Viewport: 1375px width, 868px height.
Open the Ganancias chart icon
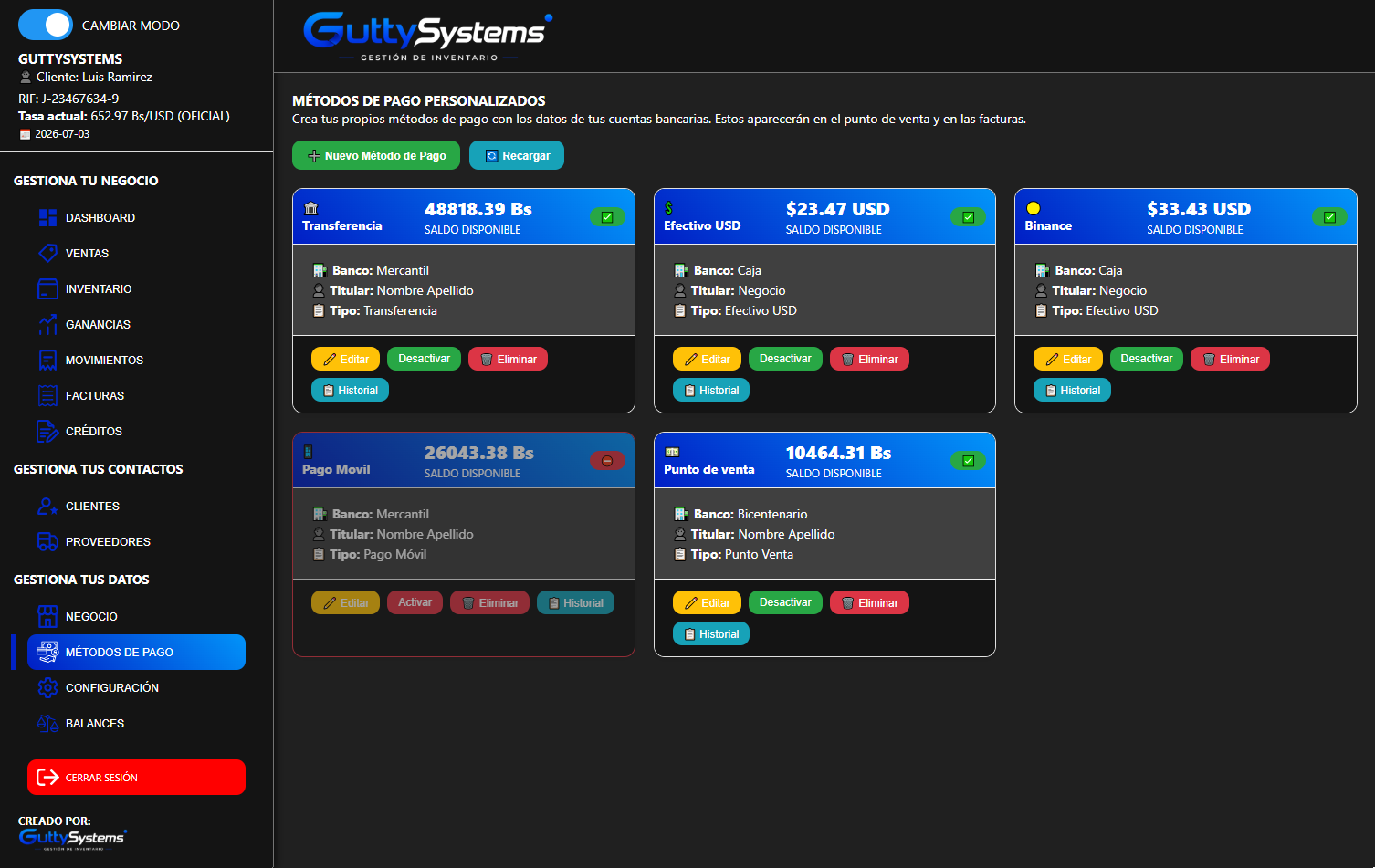pyautogui.click(x=48, y=324)
